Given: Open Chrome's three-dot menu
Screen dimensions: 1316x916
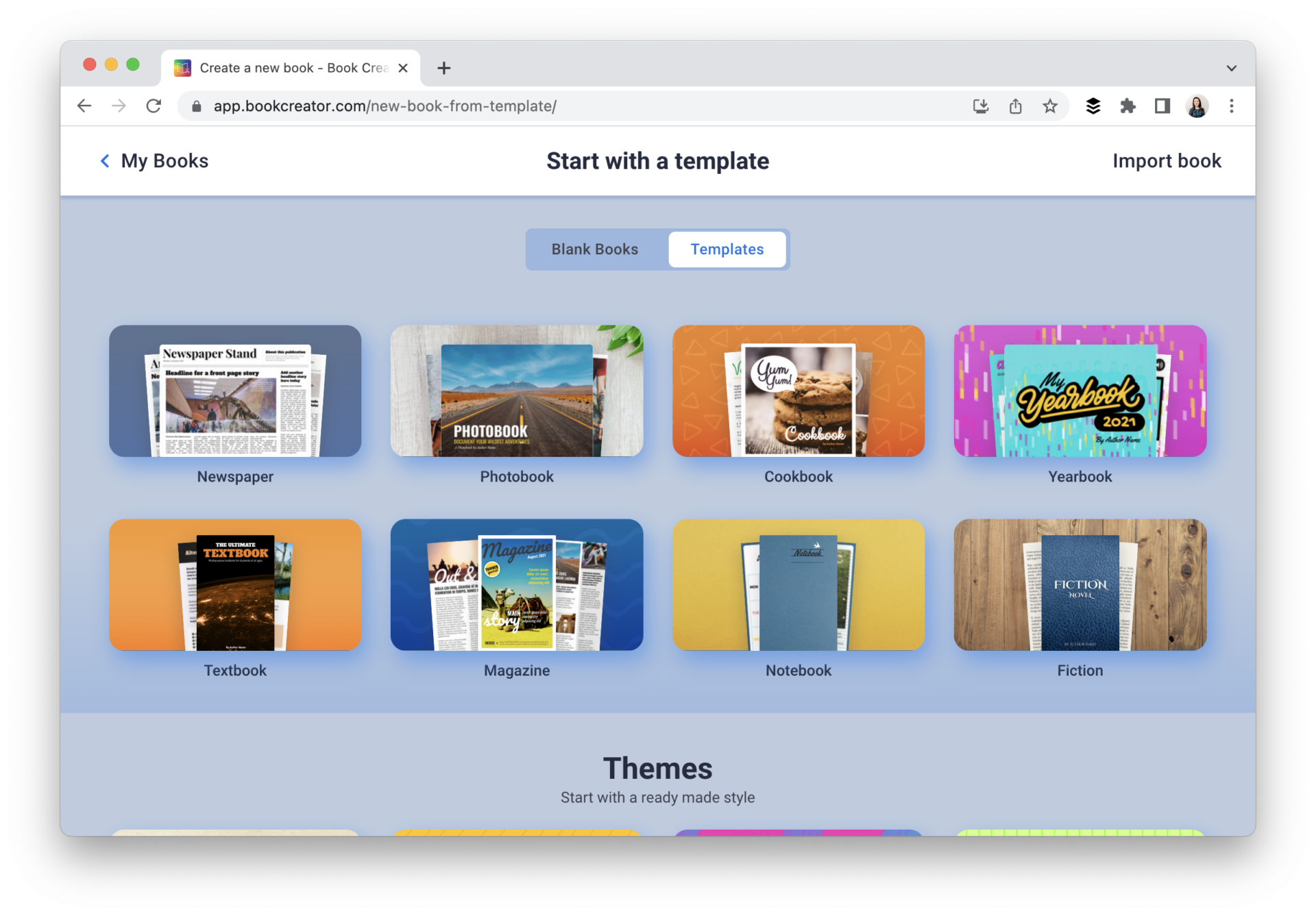Looking at the screenshot, I should tap(1232, 106).
